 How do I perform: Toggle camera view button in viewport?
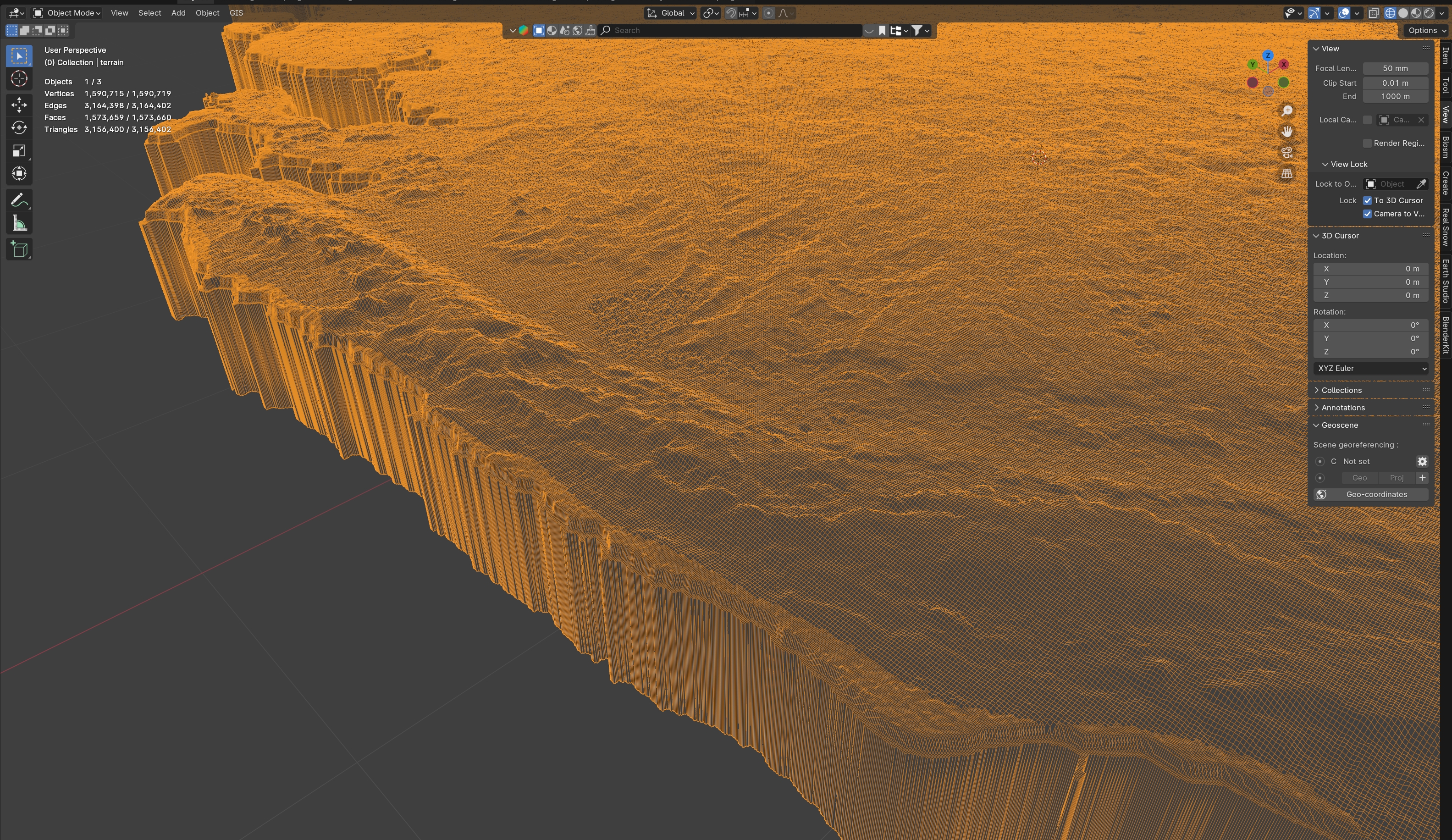pyautogui.click(x=1286, y=153)
